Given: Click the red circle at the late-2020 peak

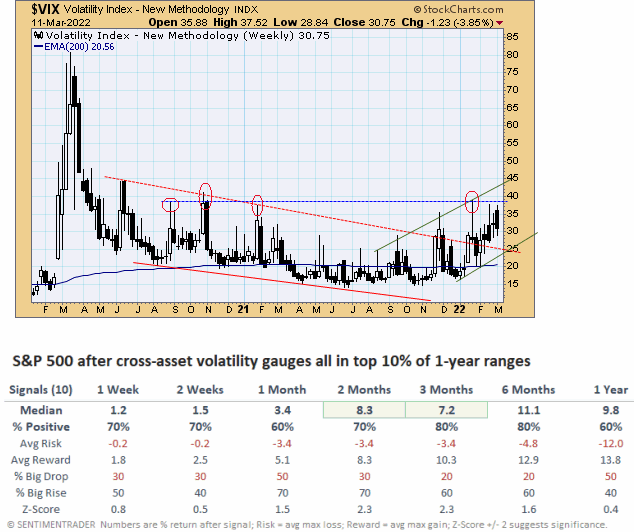Looking at the screenshot, I should click(206, 191).
